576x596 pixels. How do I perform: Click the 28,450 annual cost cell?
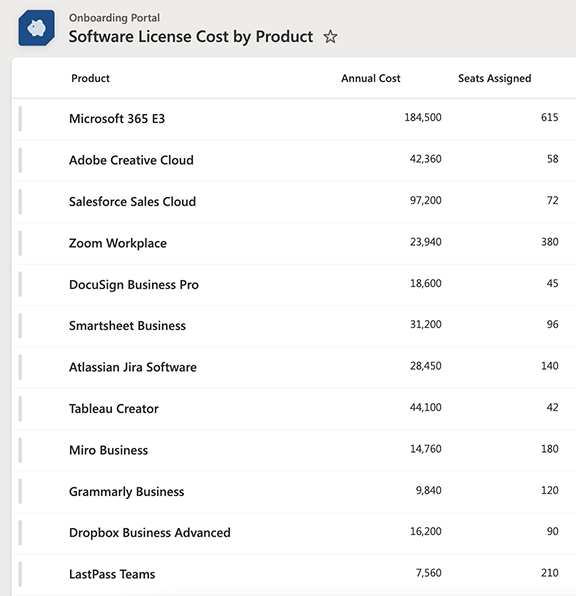[x=425, y=366]
